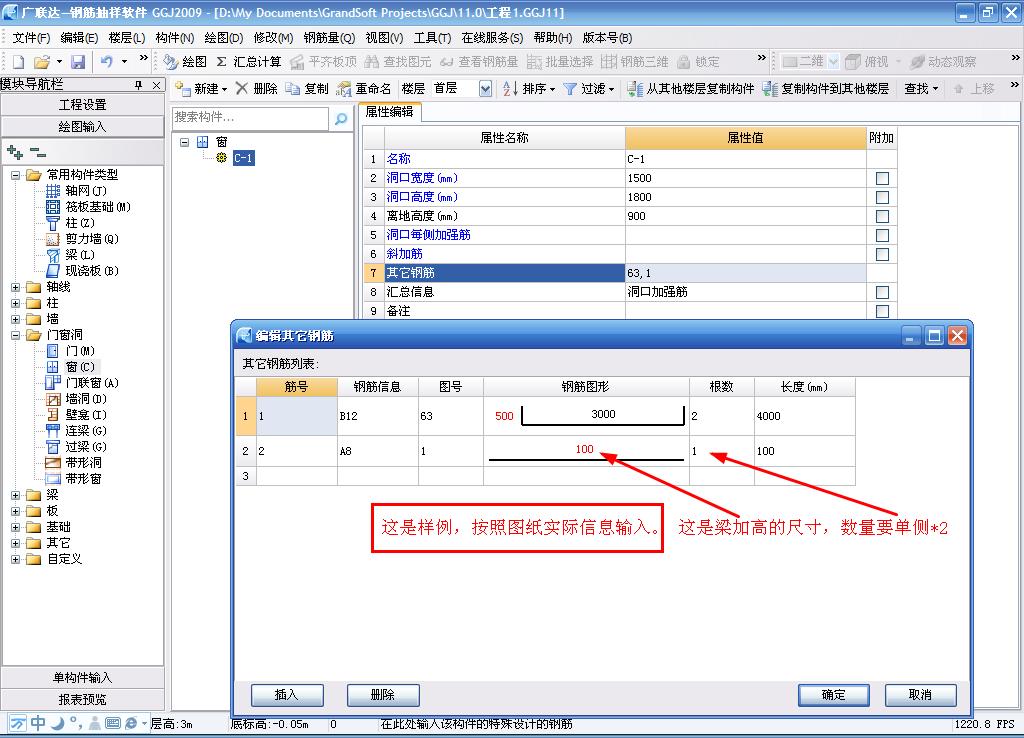Select 门(M) under 门窗洞
This screenshot has height=738, width=1024.
point(80,351)
